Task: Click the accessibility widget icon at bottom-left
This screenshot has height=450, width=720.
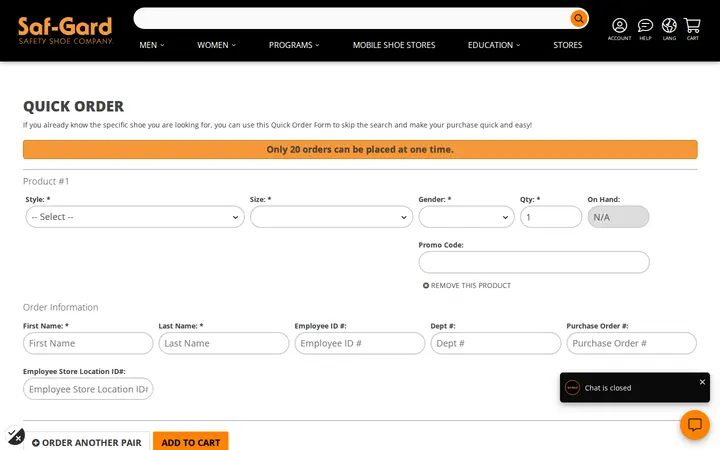Action: point(15,436)
